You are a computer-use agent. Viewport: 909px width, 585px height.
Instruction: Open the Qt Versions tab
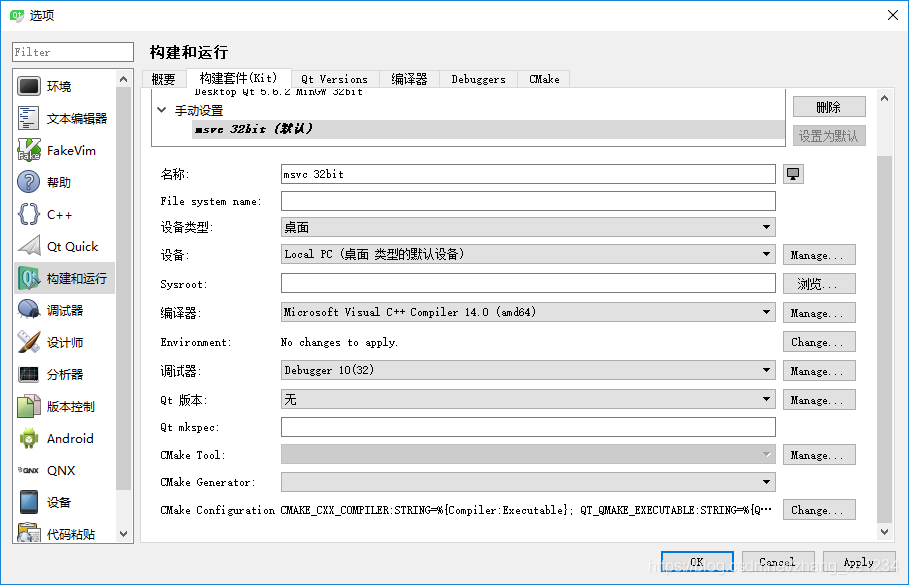point(334,79)
